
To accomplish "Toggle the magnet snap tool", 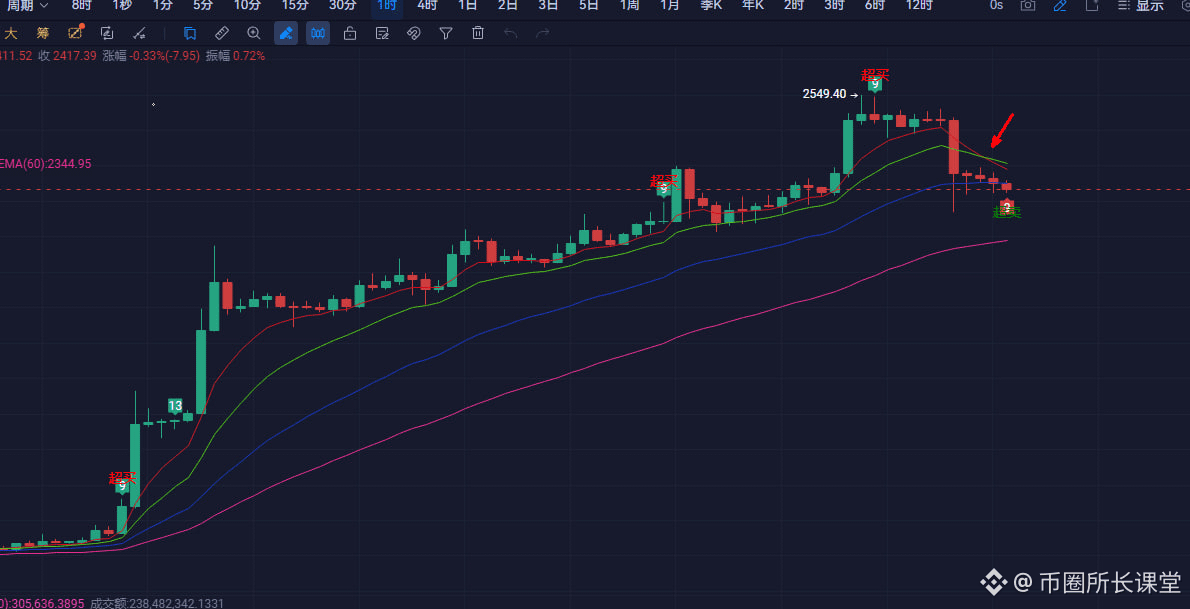I will pos(414,33).
